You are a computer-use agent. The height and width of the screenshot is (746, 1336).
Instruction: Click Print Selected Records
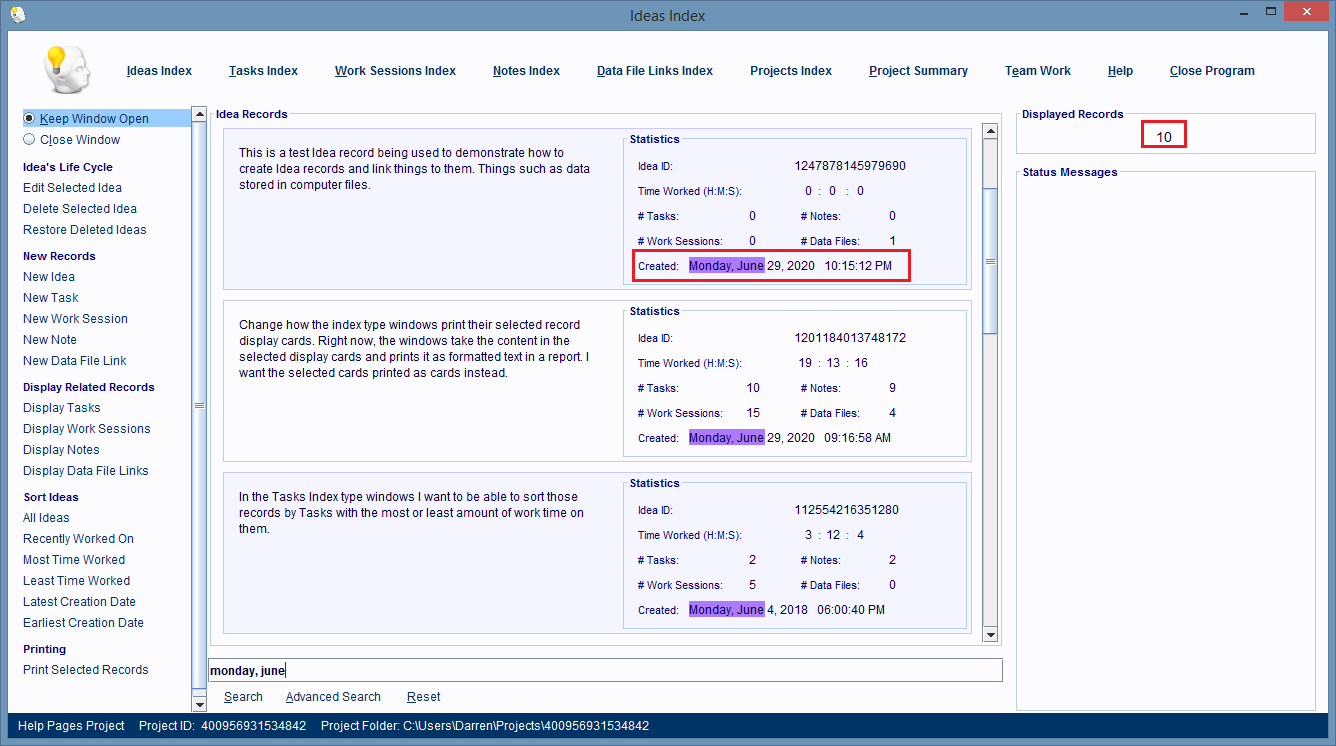[x=86, y=670]
